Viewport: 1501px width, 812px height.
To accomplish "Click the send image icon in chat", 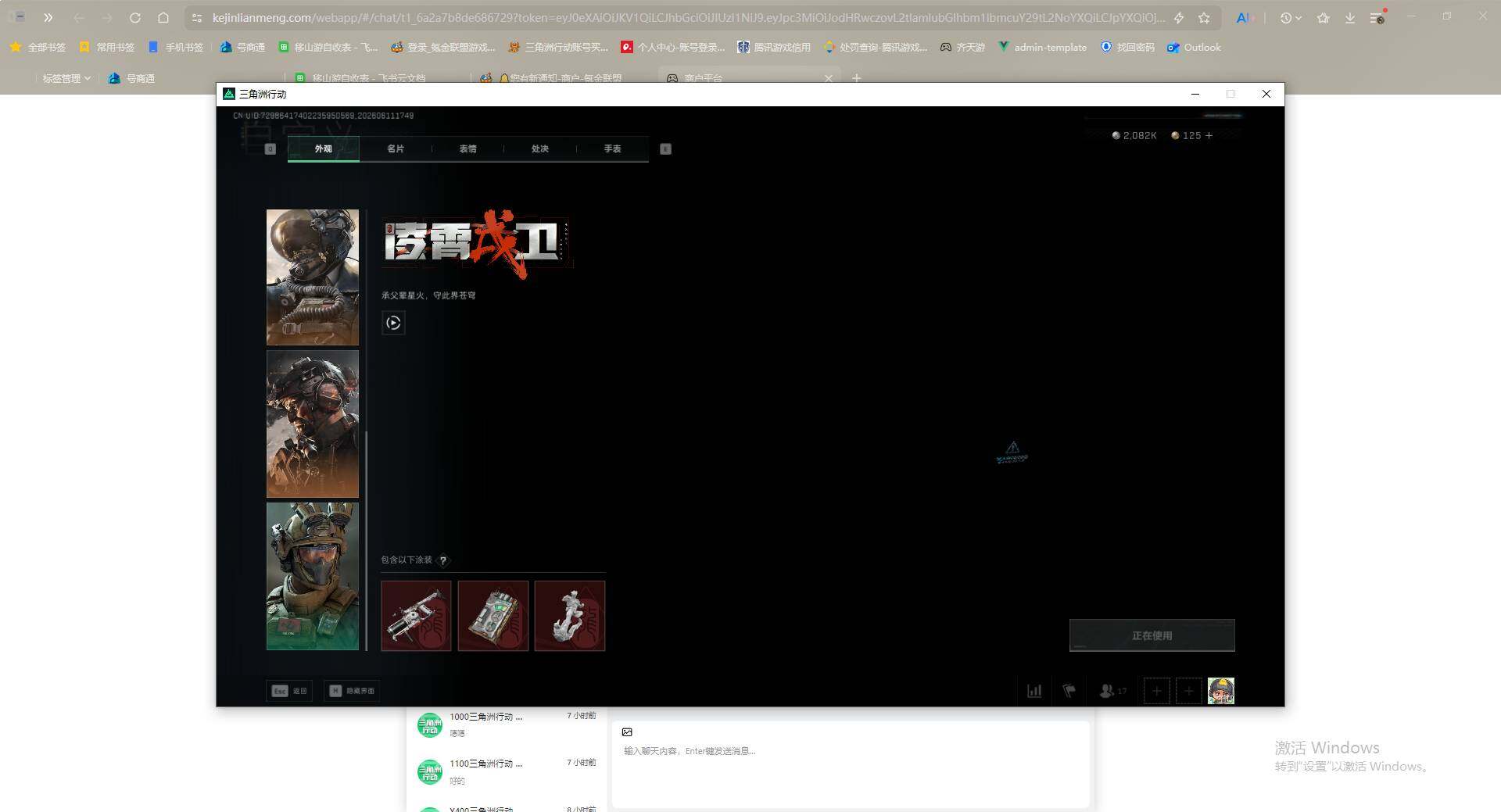I will coord(627,732).
